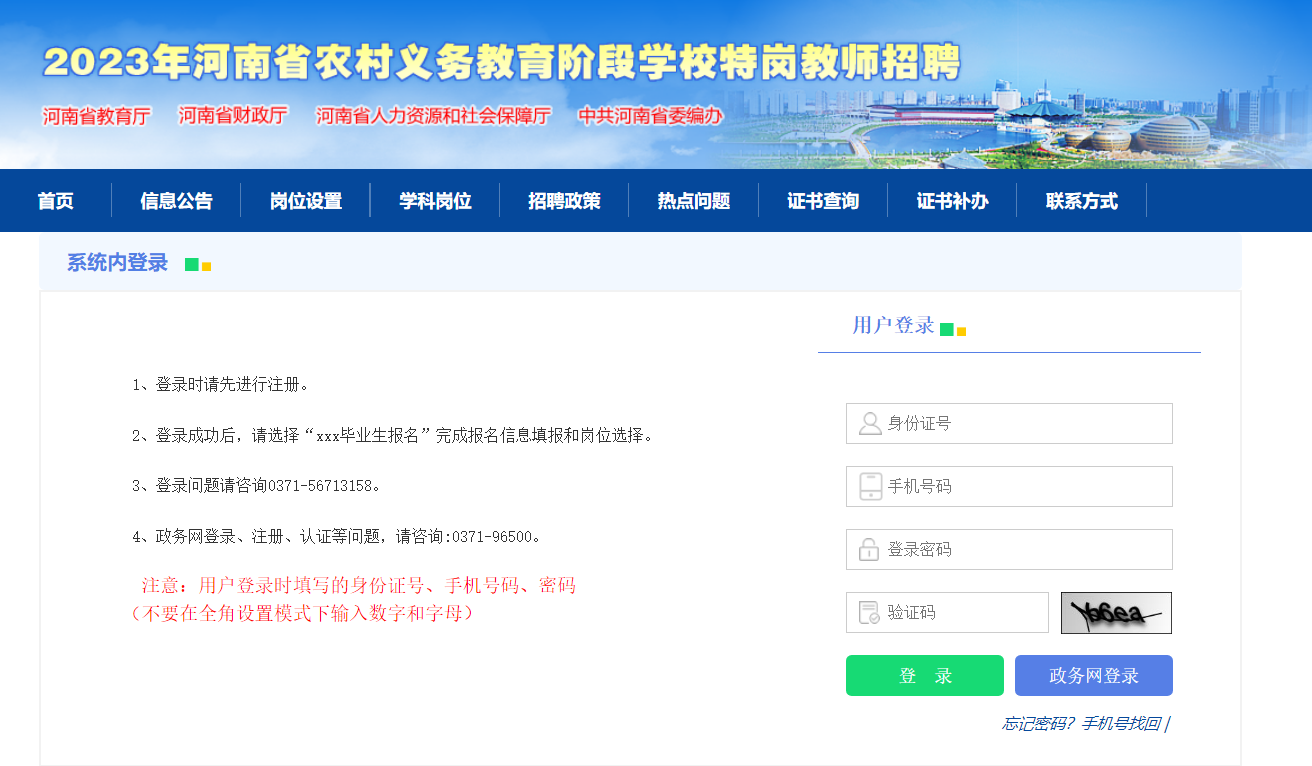Navigate to 联系方式 page
1312x766 pixels.
click(1082, 201)
